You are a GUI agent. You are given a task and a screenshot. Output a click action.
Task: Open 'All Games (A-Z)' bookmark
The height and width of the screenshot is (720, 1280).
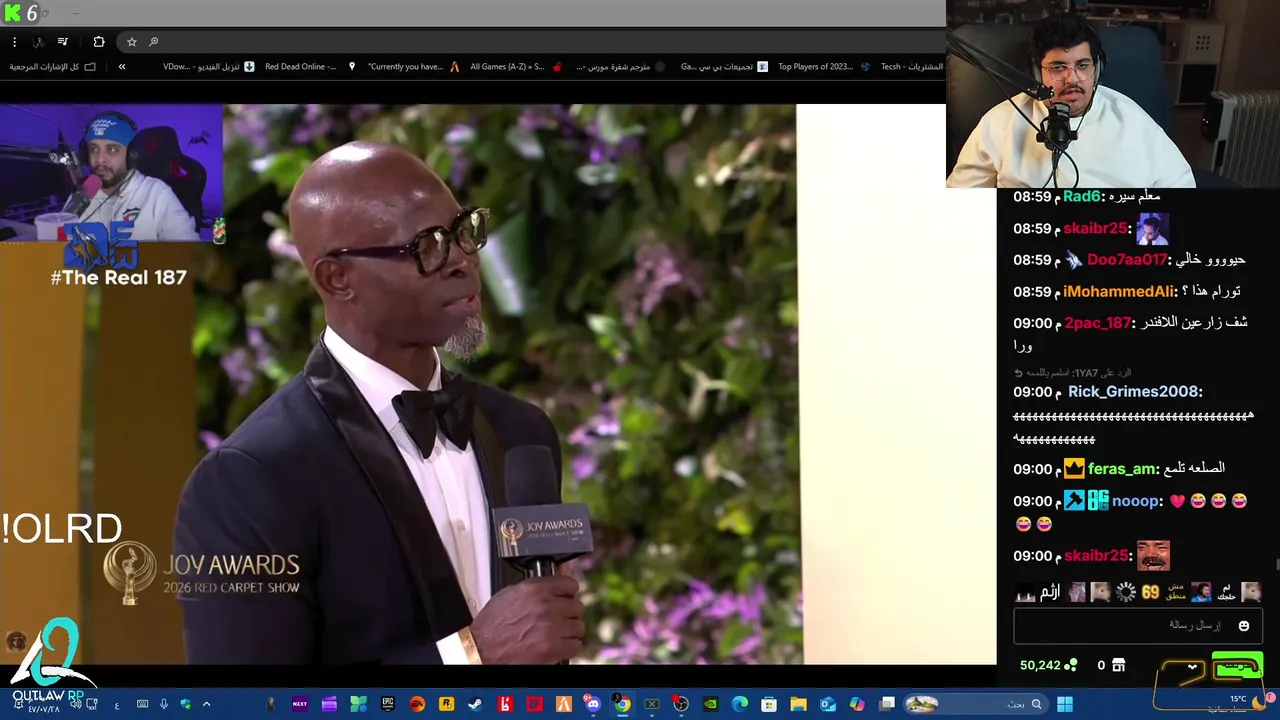coord(515,67)
